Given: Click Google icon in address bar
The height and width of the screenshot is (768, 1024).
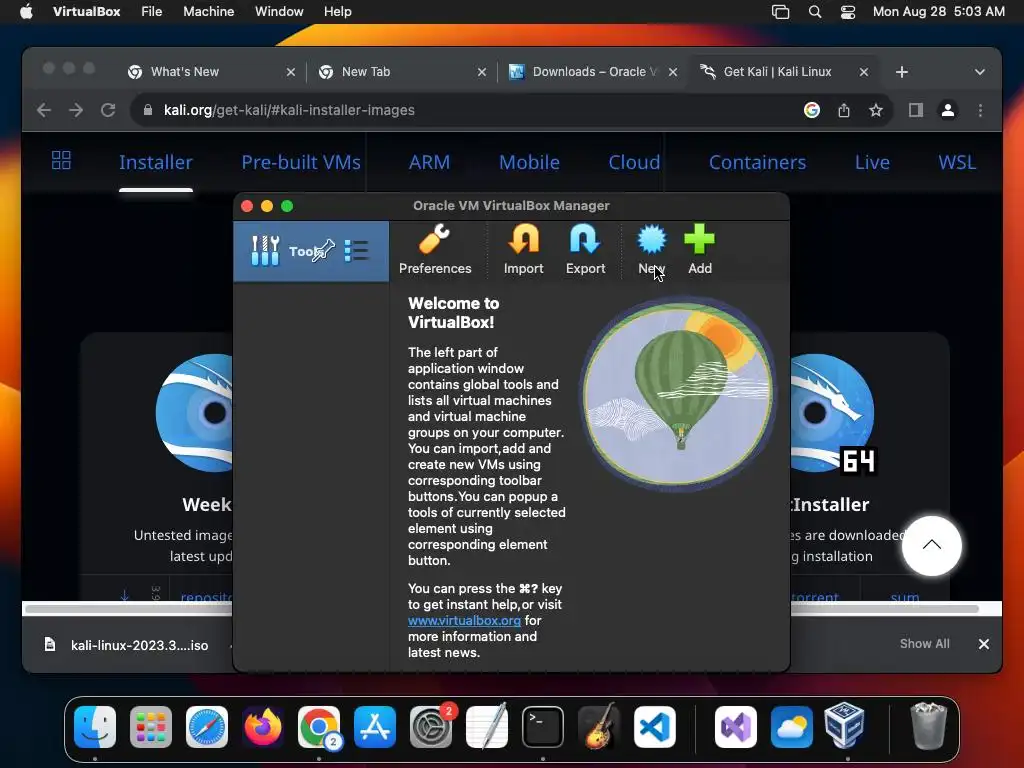Looking at the screenshot, I should (812, 110).
